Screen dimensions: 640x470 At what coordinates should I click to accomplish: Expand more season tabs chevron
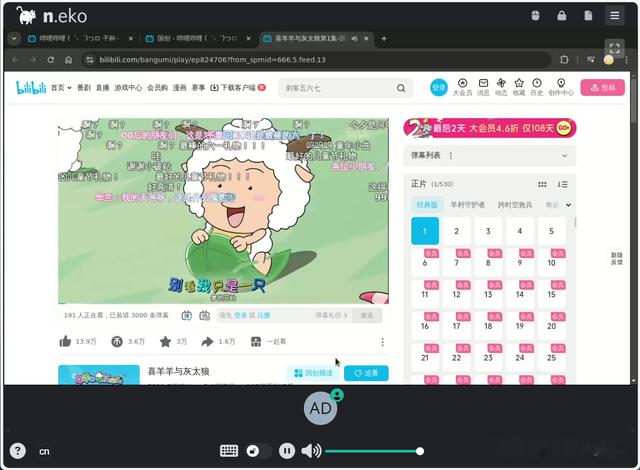coord(568,205)
